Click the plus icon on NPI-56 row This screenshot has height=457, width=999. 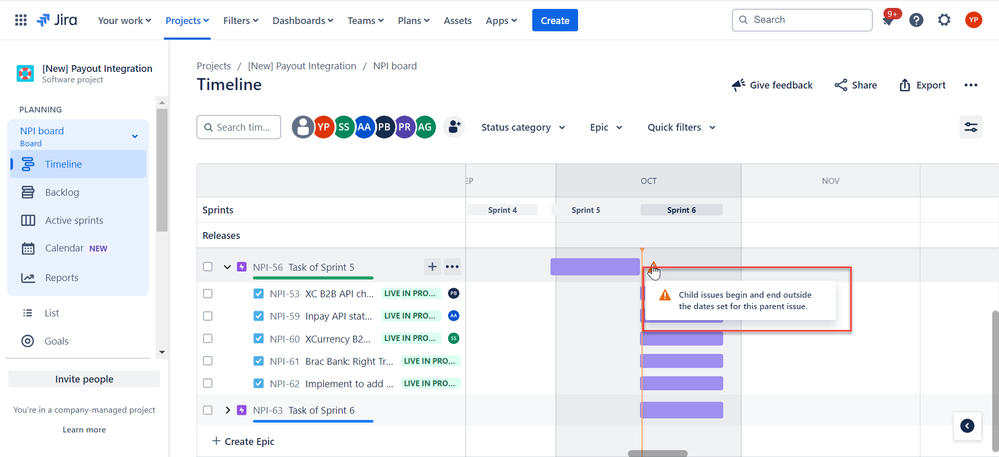coord(432,267)
